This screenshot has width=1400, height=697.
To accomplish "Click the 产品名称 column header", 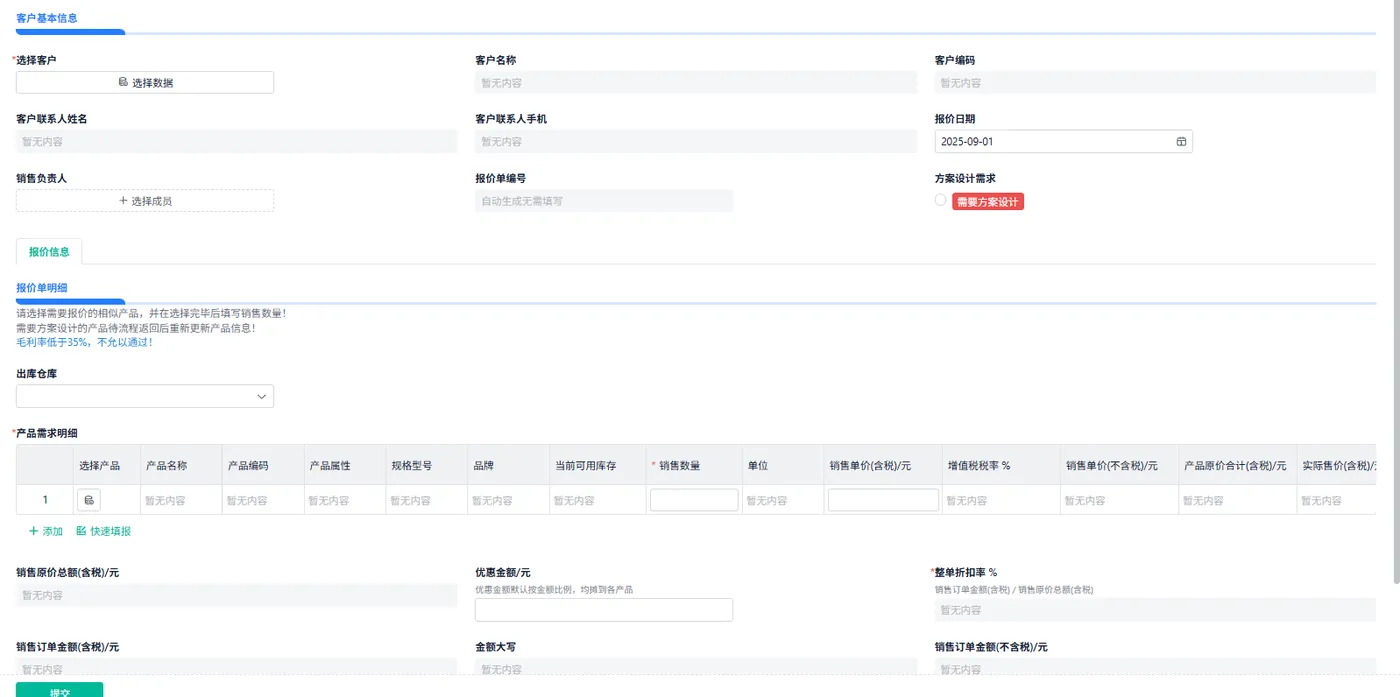I will click(x=181, y=466).
